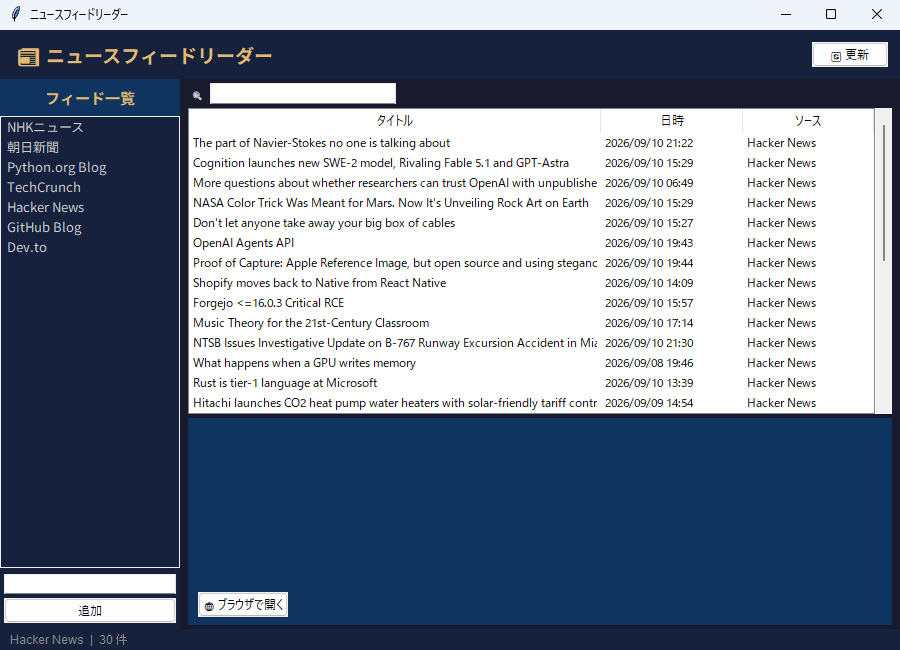The width and height of the screenshot is (900, 650).
Task: Click date cell 2026/09/10 06:49
Action: point(649,183)
